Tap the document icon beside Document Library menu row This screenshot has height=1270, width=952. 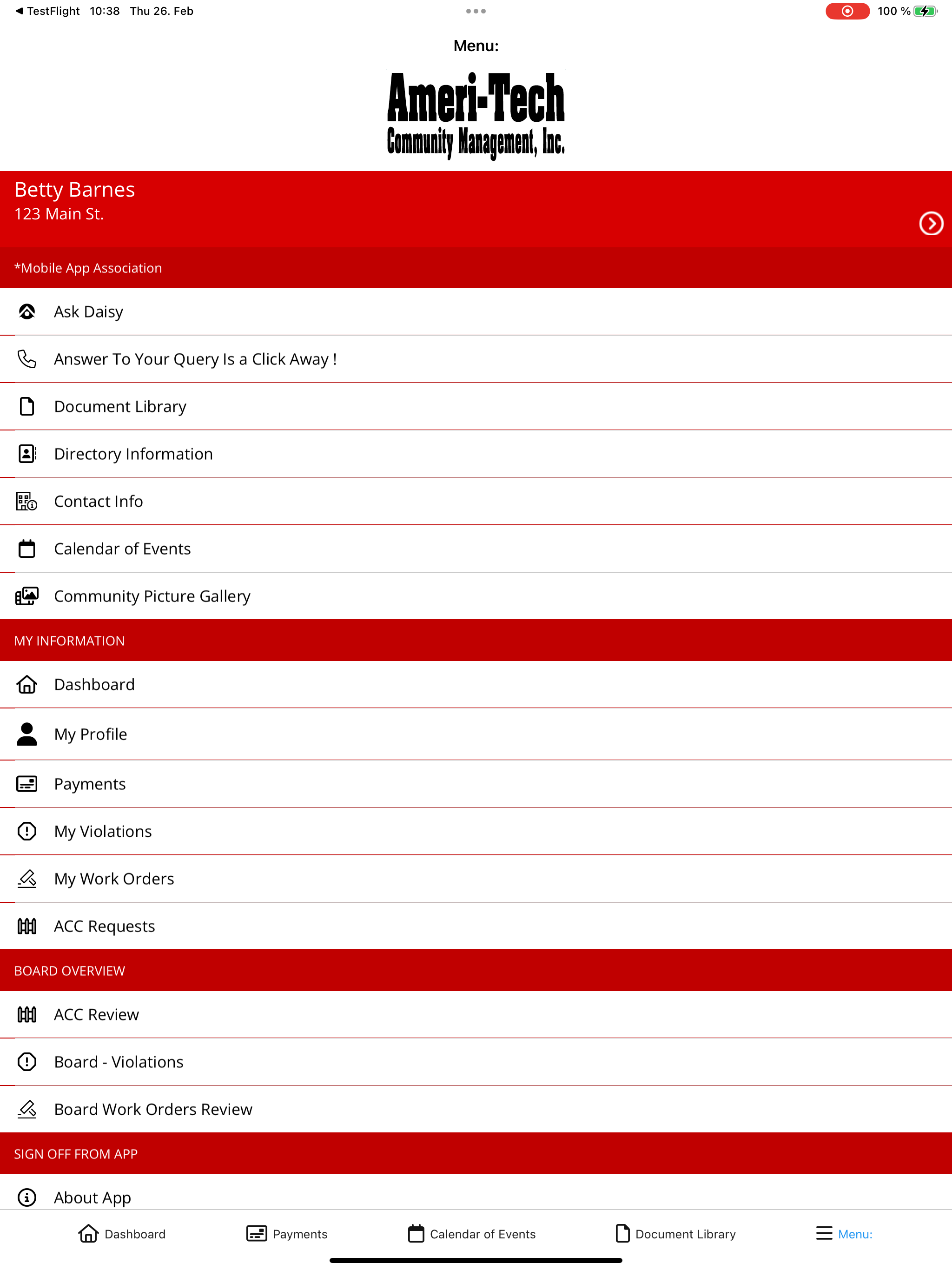tap(27, 406)
